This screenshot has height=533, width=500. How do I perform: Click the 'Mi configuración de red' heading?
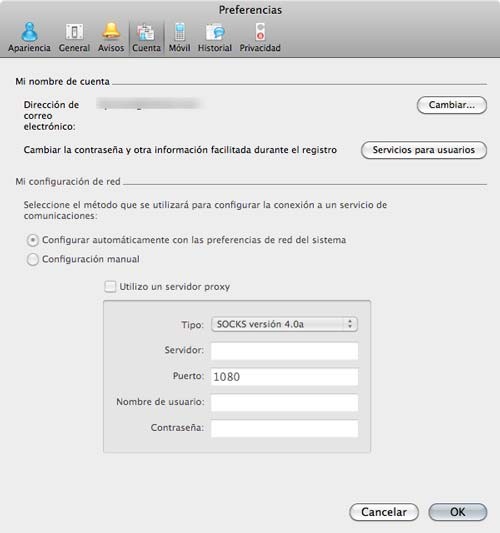[x=68, y=182]
